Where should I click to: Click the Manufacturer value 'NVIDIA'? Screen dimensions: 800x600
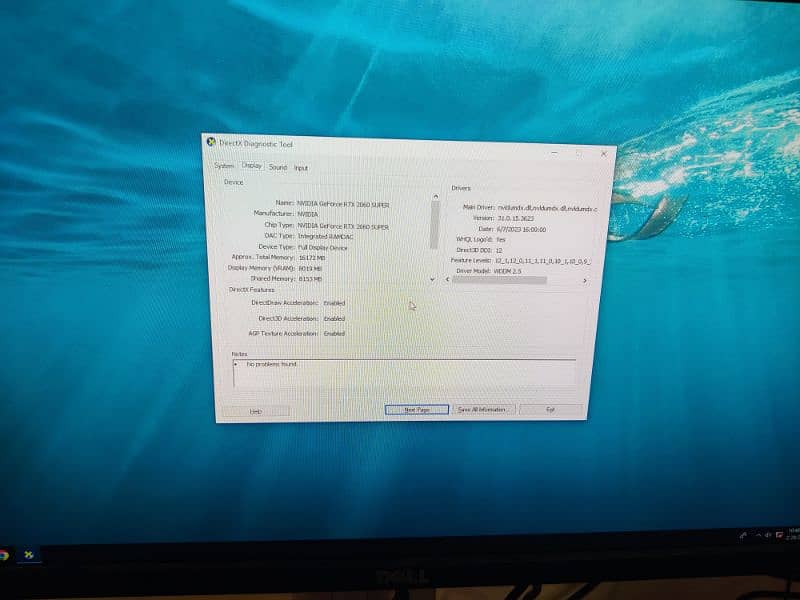(308, 214)
